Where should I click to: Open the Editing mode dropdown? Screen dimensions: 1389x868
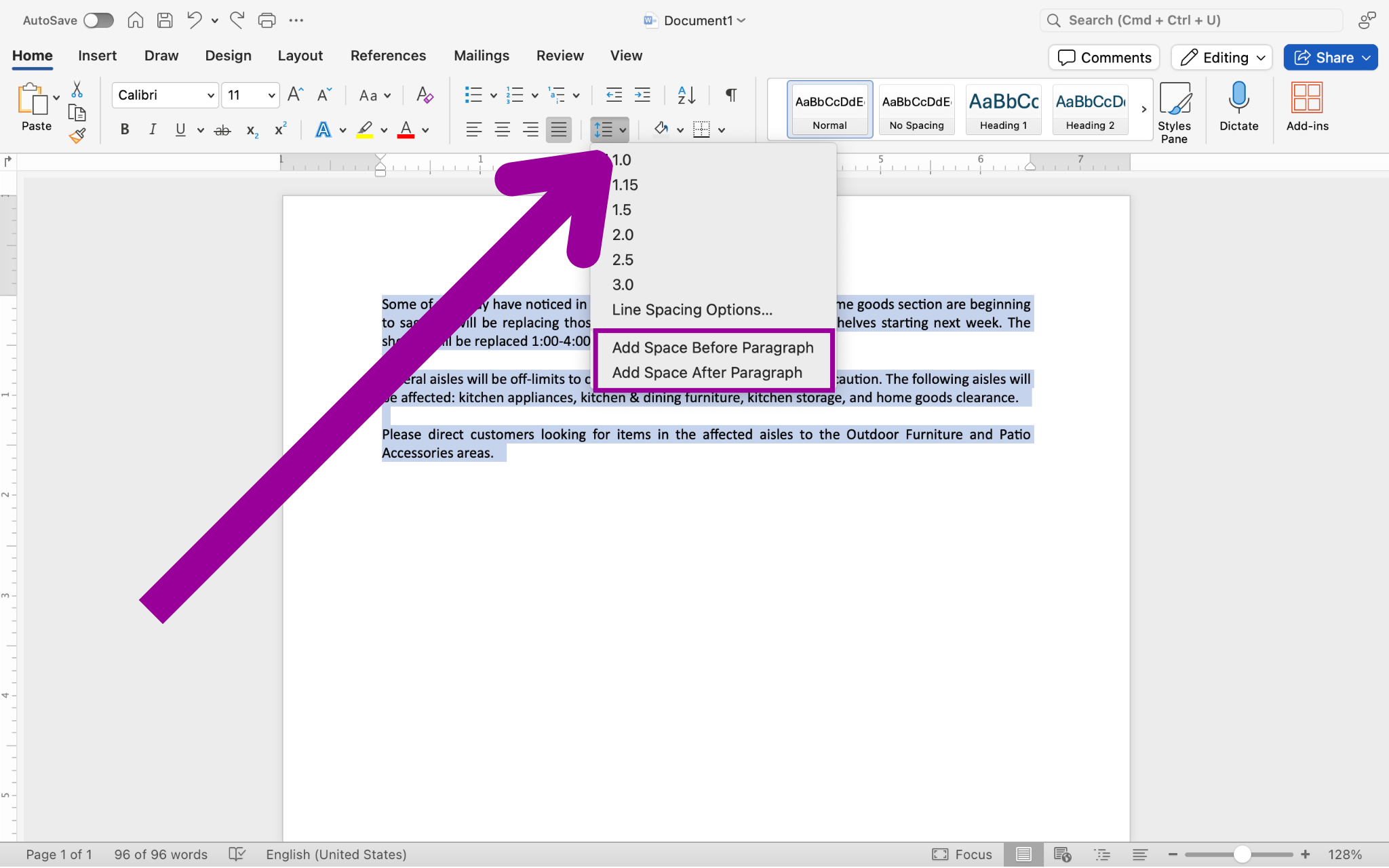(x=1222, y=58)
